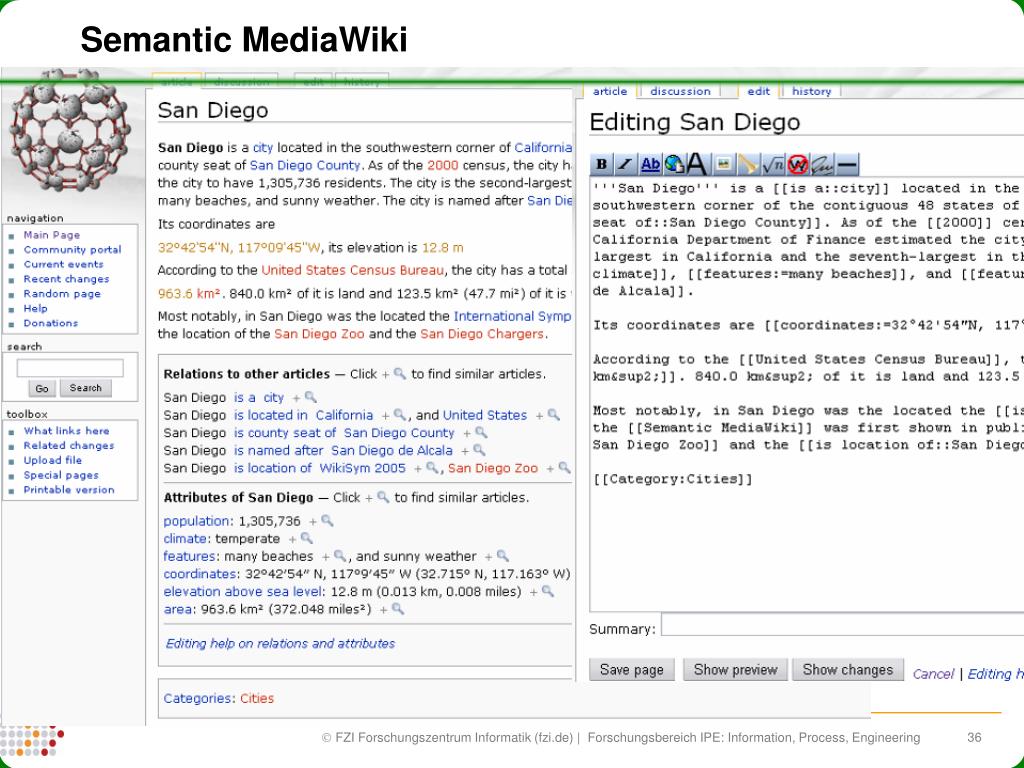Click magnifier next to United States relation
Screen dimensions: 1024x768
[554, 415]
